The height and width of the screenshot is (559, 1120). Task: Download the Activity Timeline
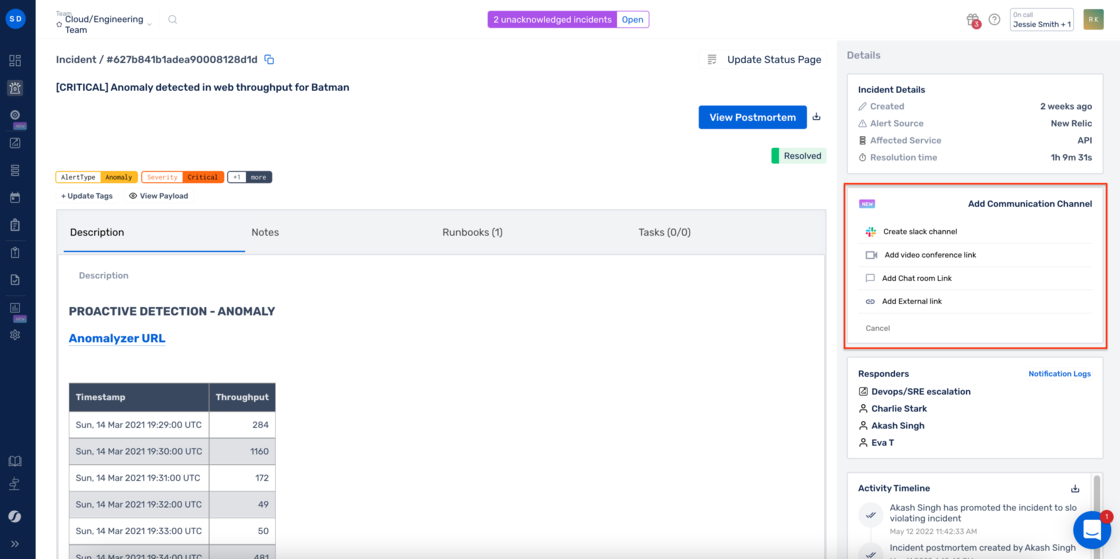click(1075, 488)
